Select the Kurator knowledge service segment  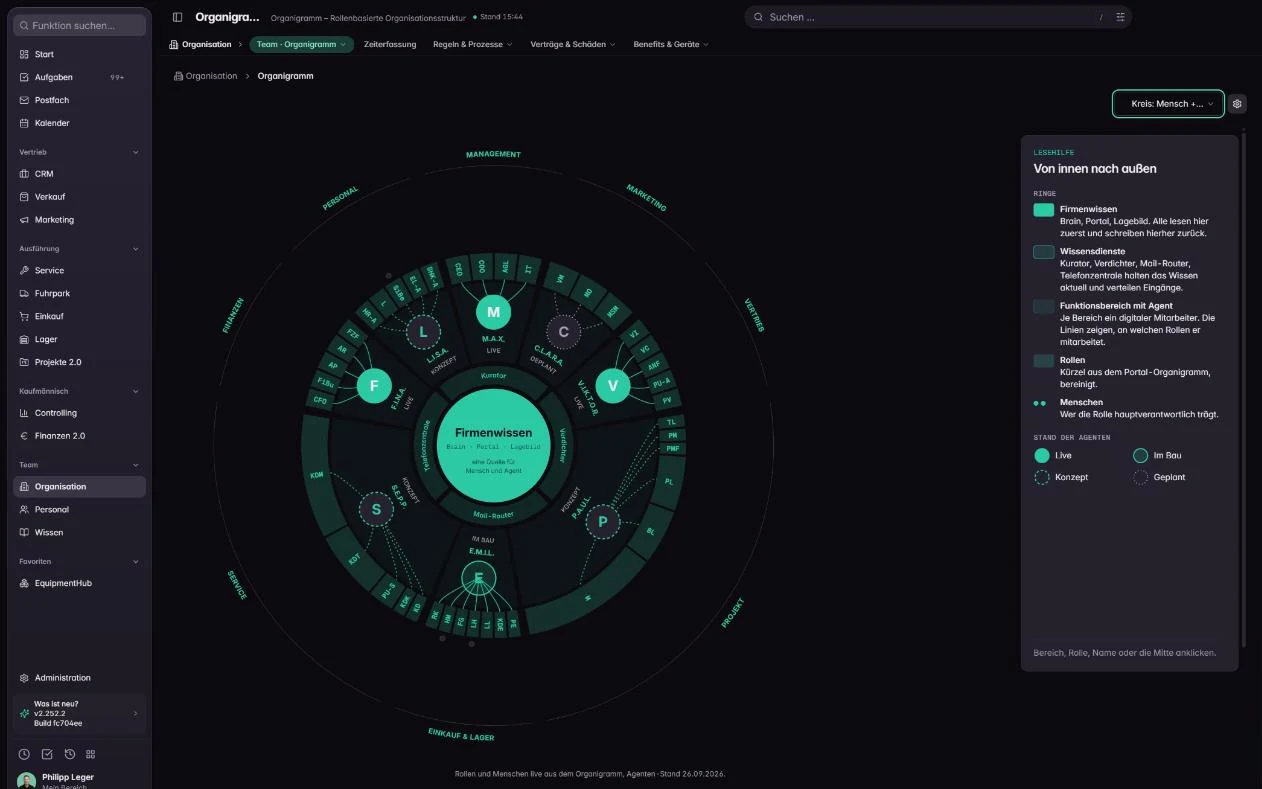tap(493, 376)
